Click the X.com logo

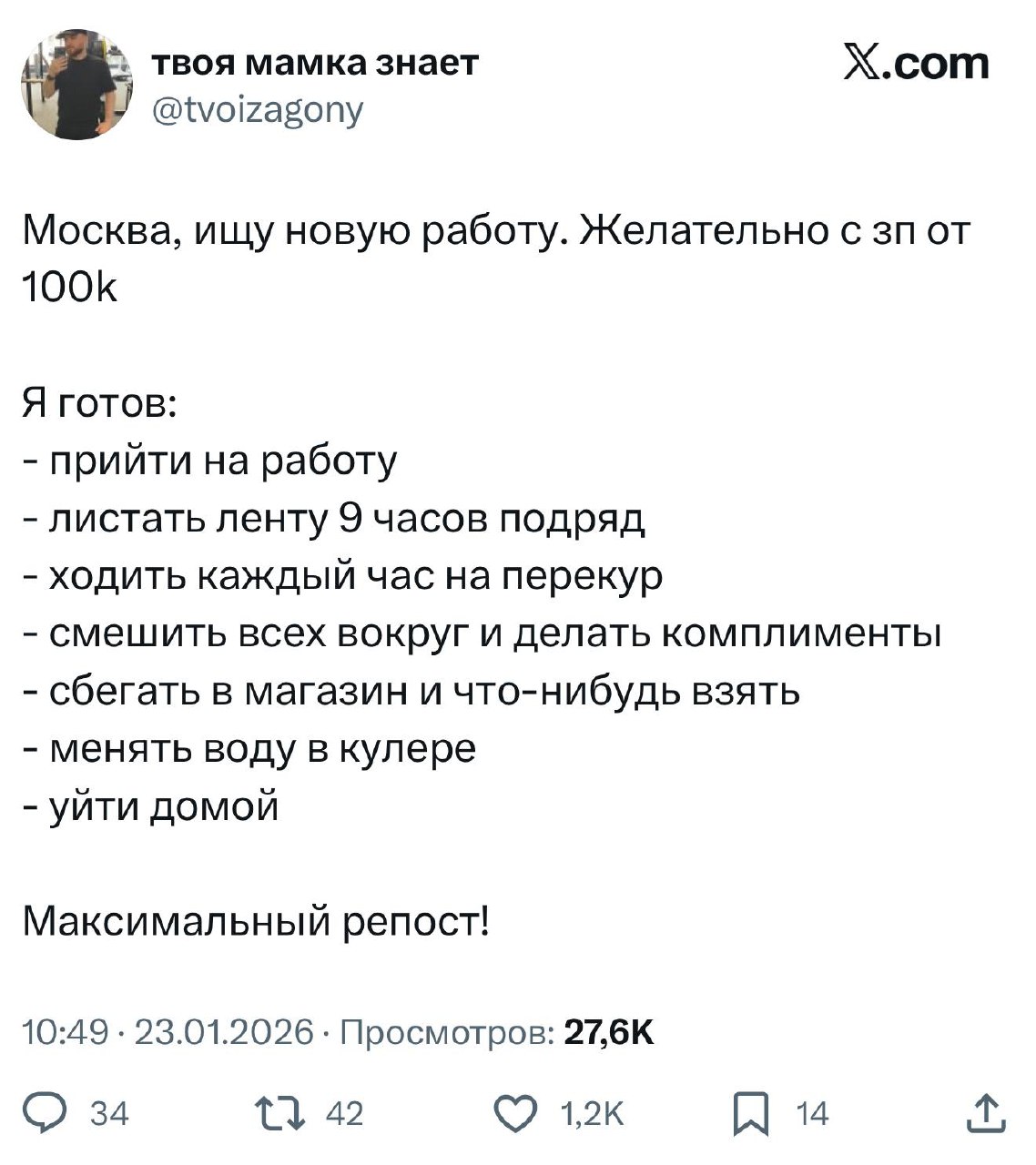pos(915,64)
